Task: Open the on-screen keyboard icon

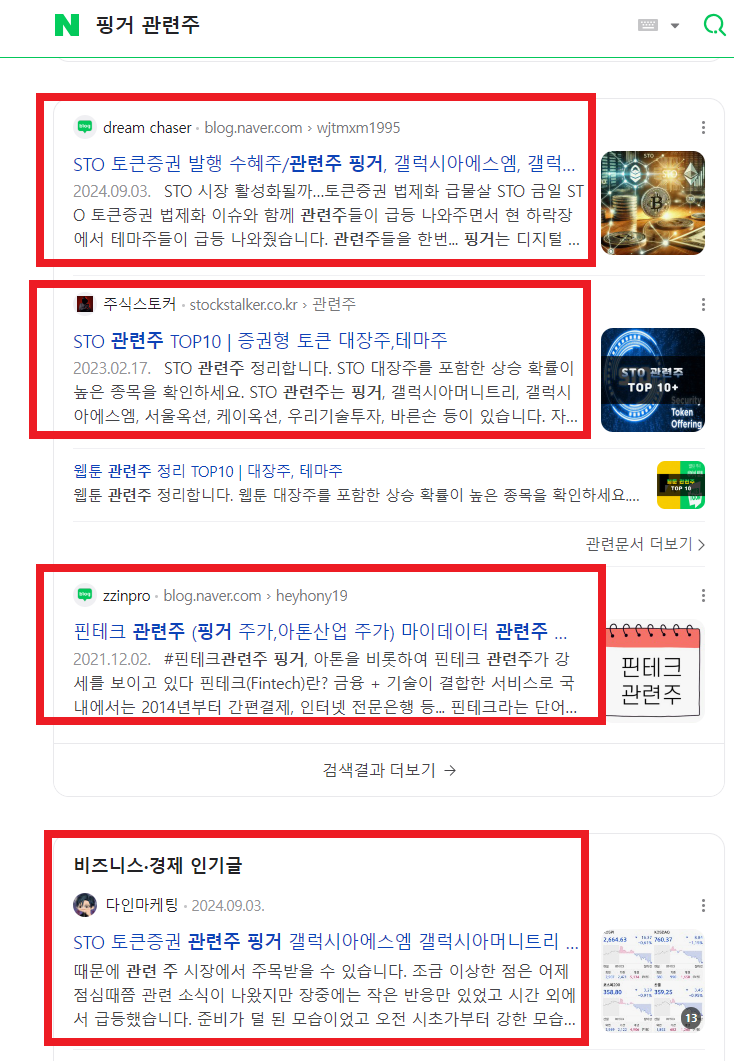Action: pyautogui.click(x=647, y=25)
